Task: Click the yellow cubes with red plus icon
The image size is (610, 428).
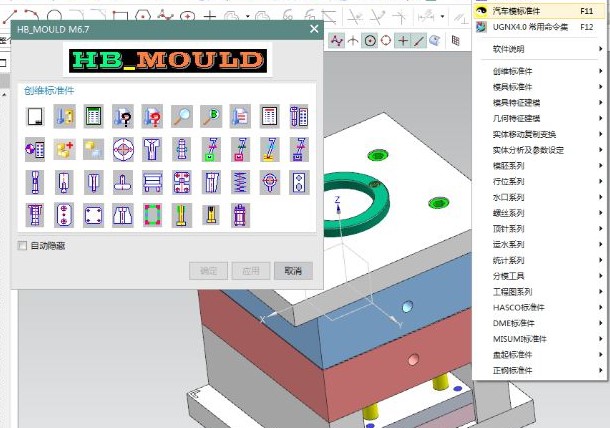Action: (x=64, y=149)
